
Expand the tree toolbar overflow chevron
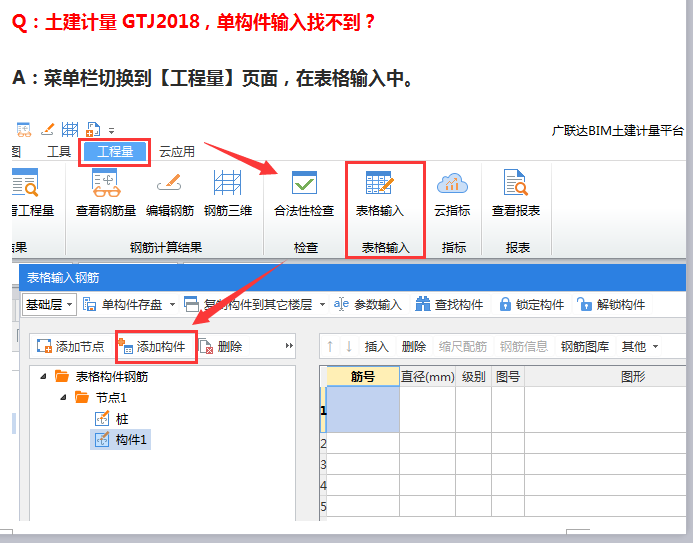pyautogui.click(x=289, y=346)
